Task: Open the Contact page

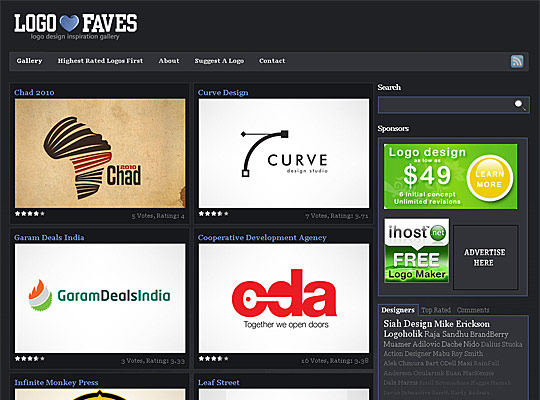Action: pyautogui.click(x=272, y=61)
